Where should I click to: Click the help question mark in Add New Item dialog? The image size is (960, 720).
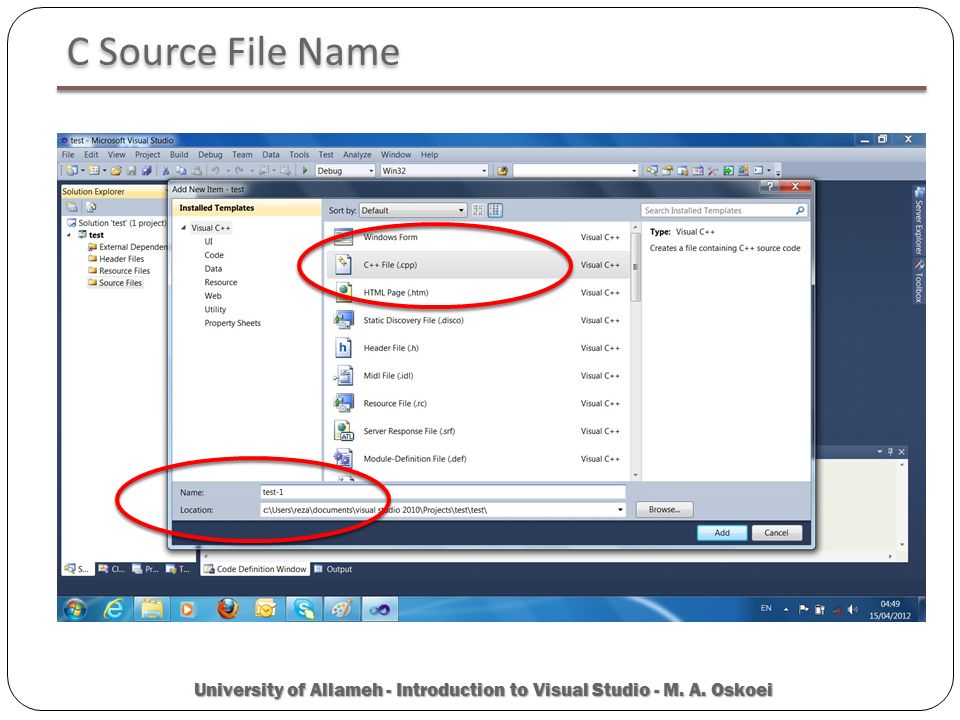point(770,186)
